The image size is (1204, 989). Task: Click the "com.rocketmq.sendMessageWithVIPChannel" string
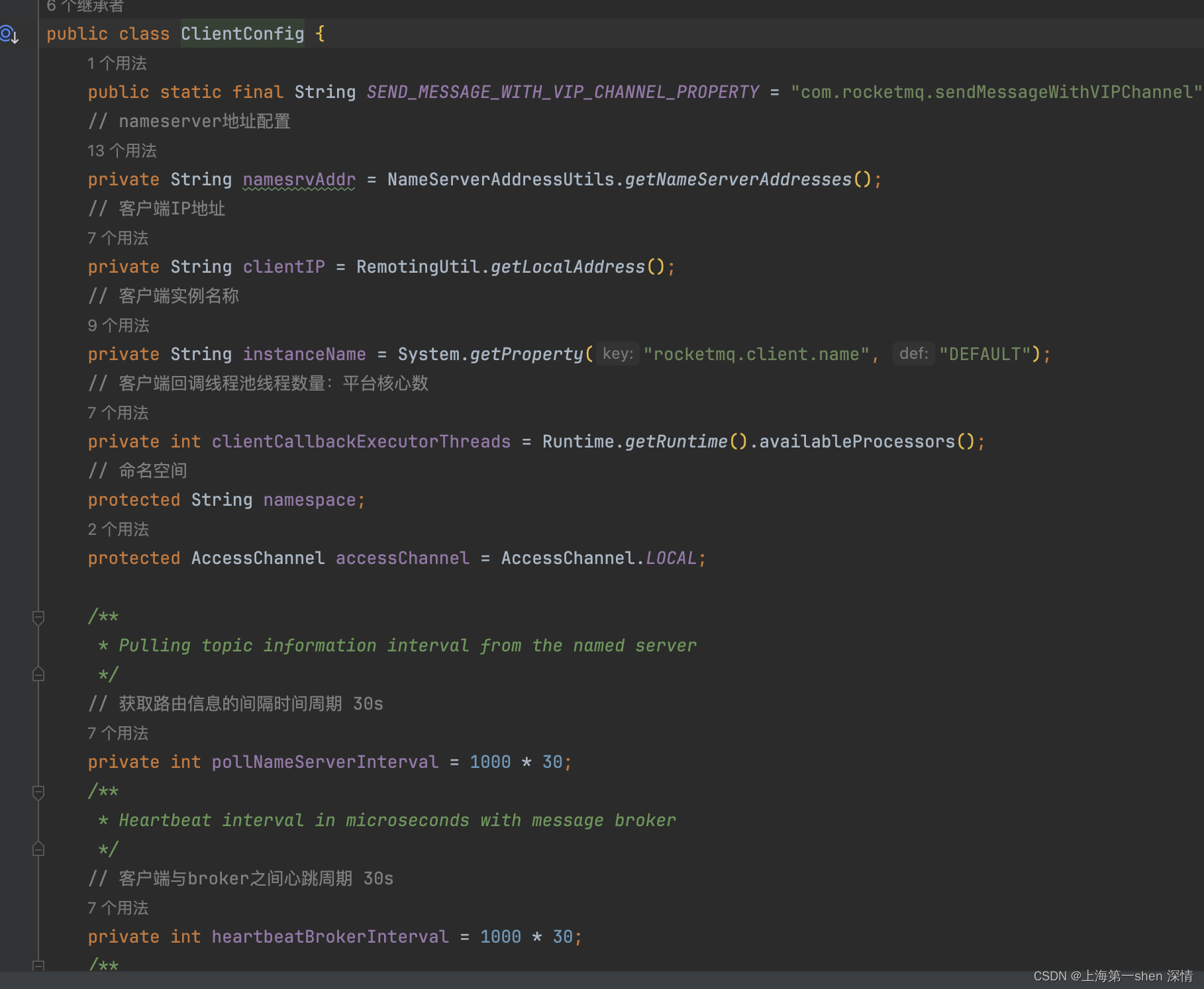tap(996, 92)
